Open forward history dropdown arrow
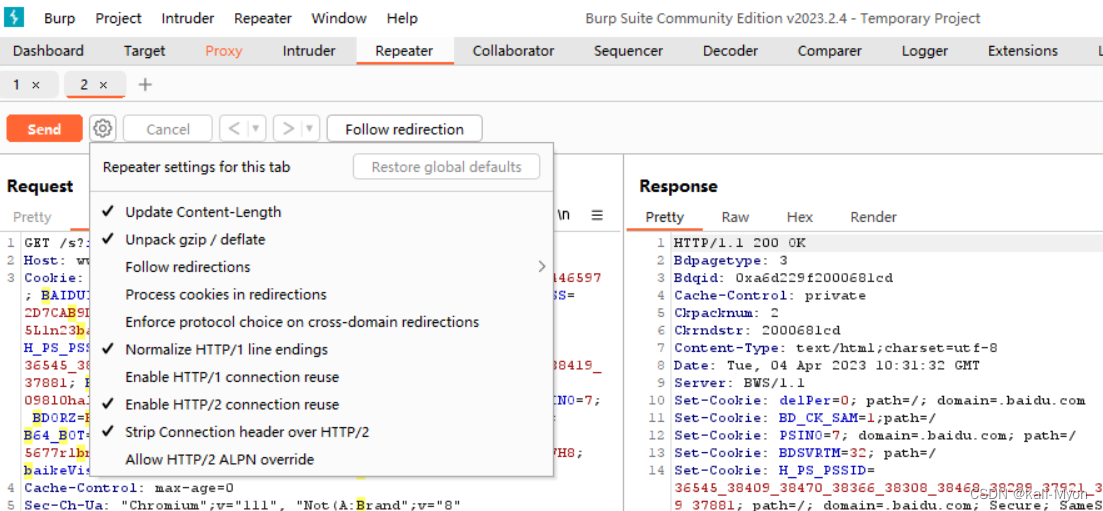Screen dimensions: 1103x511 click(x=310, y=129)
